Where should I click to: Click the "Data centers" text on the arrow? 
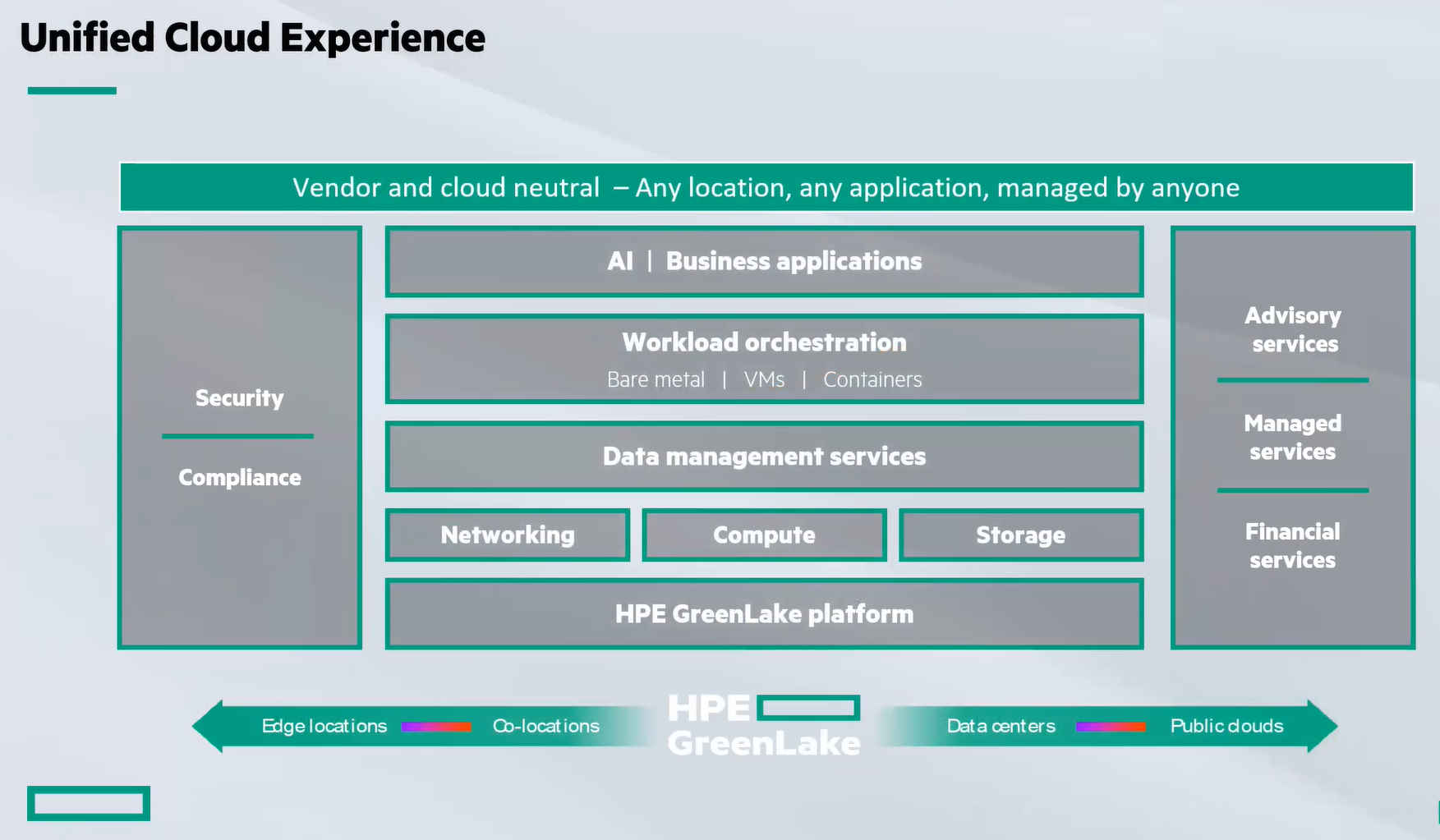[x=1001, y=726]
